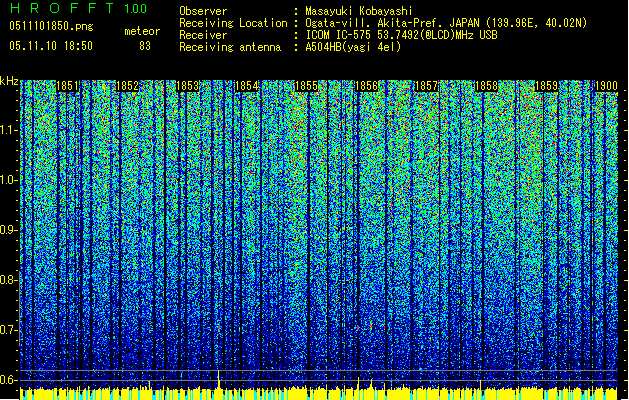The width and height of the screenshot is (629, 400).
Task: Click the kHz unit label
Action: click(x=9, y=80)
